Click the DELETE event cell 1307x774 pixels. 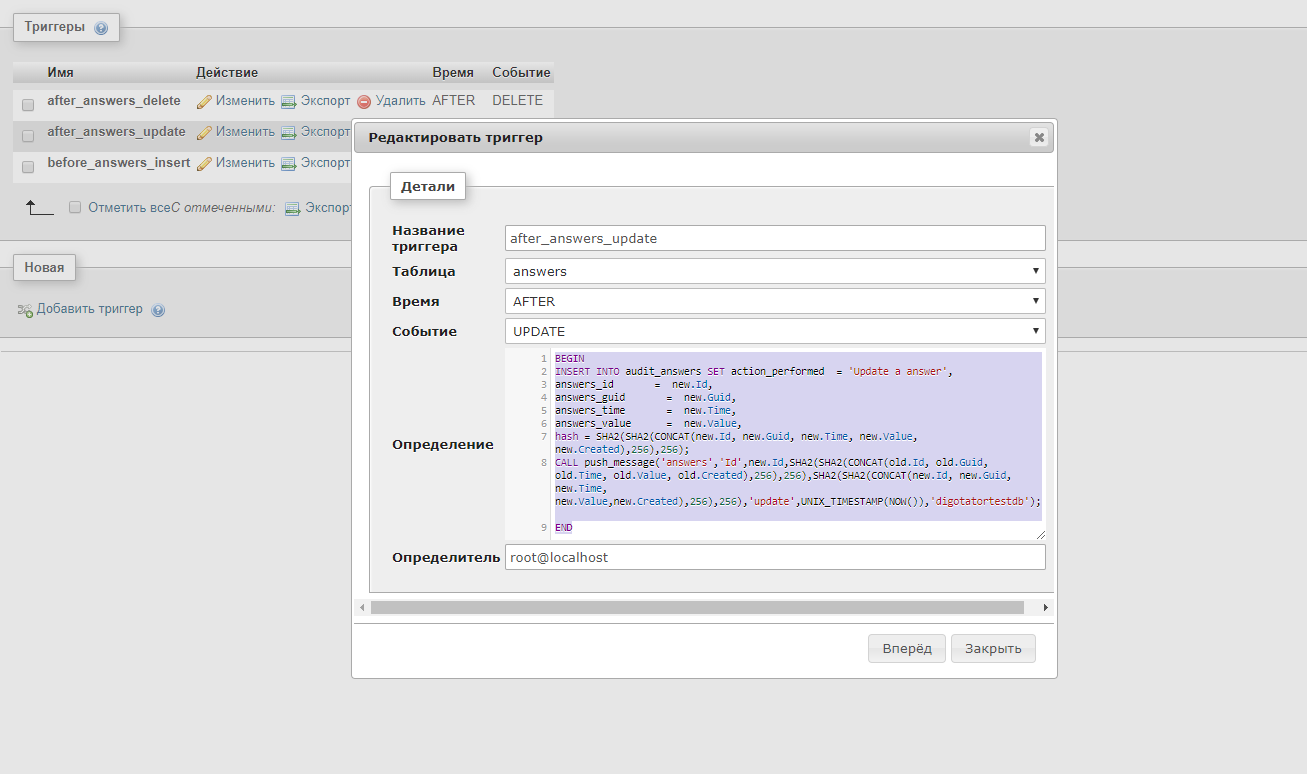click(517, 101)
